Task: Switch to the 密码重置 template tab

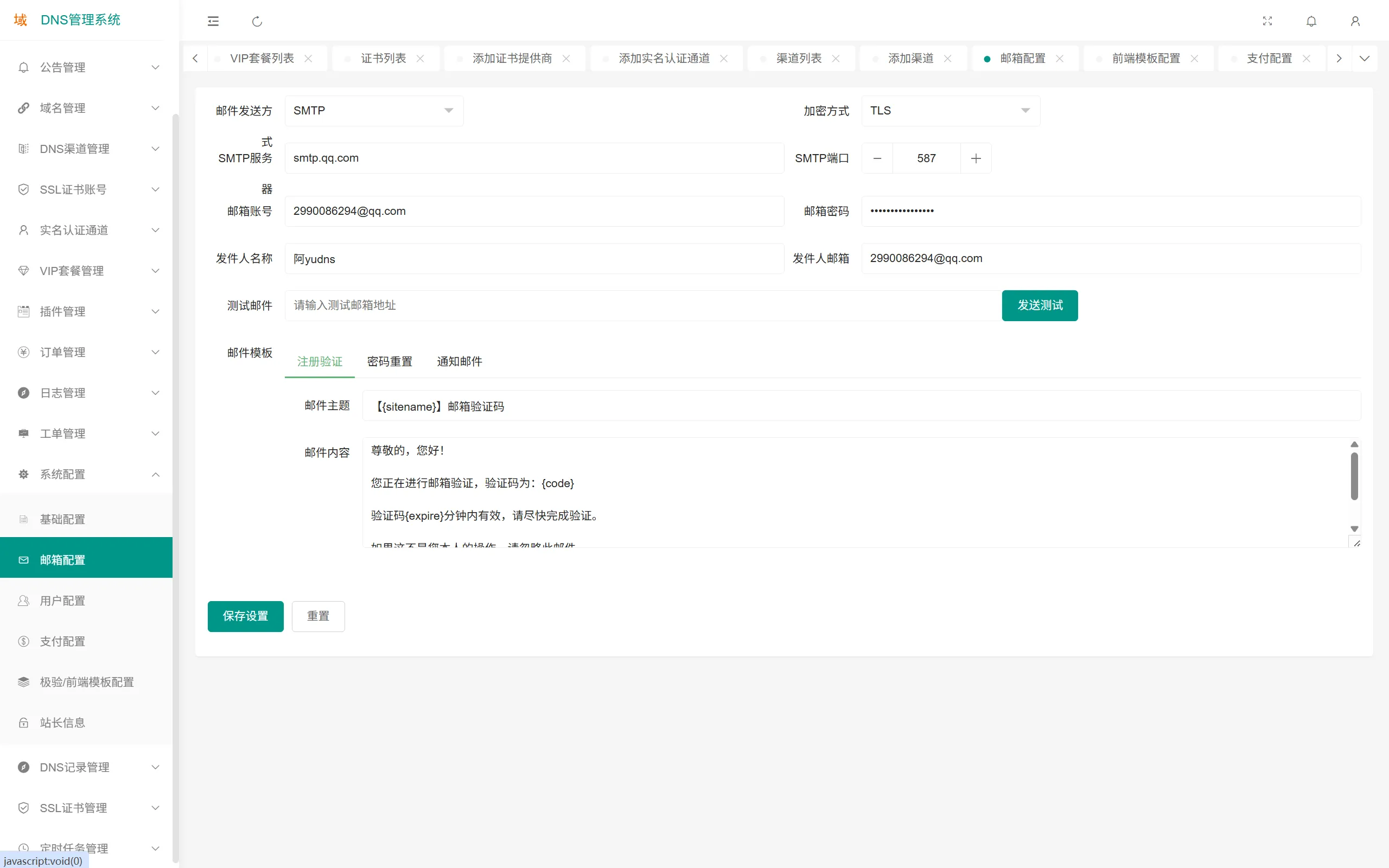Action: pyautogui.click(x=389, y=361)
